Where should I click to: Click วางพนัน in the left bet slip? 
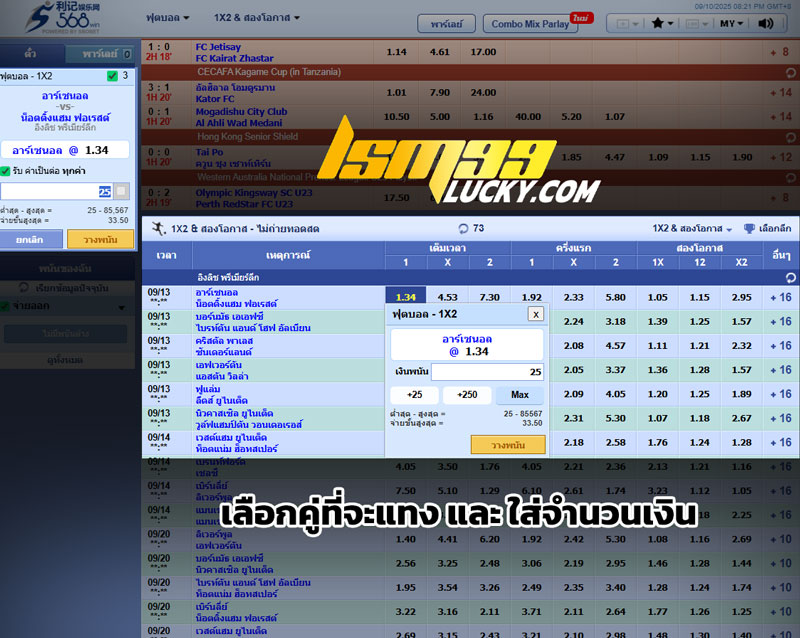[101, 239]
